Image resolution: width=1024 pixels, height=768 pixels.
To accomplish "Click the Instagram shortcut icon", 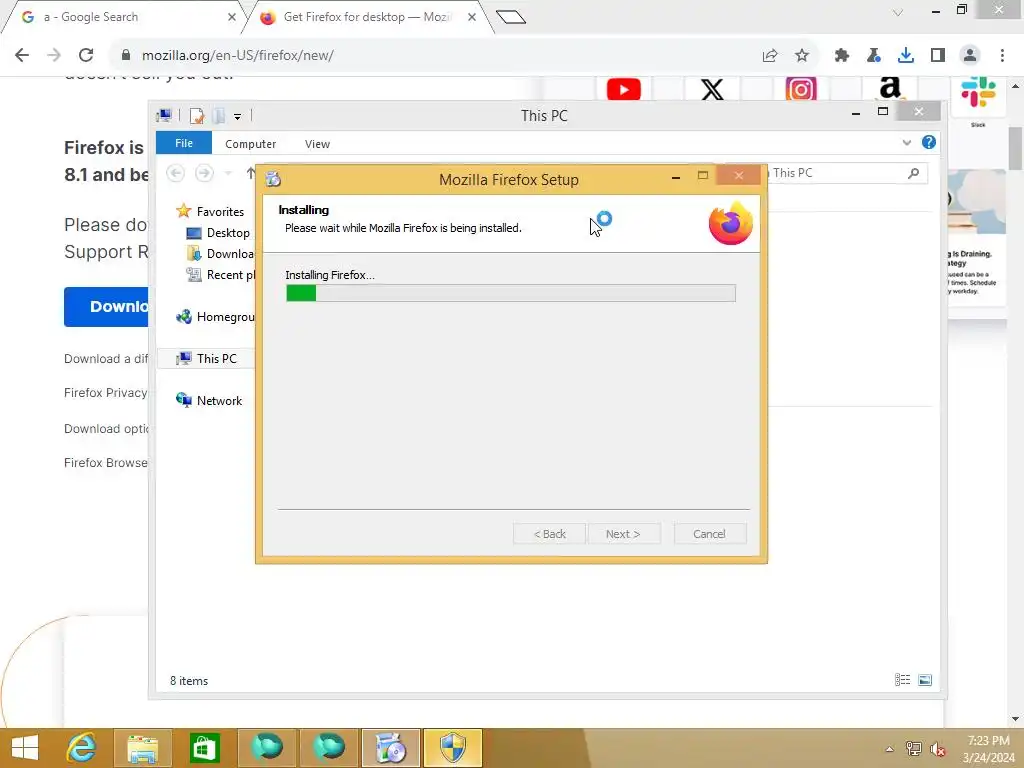I will point(801,89).
